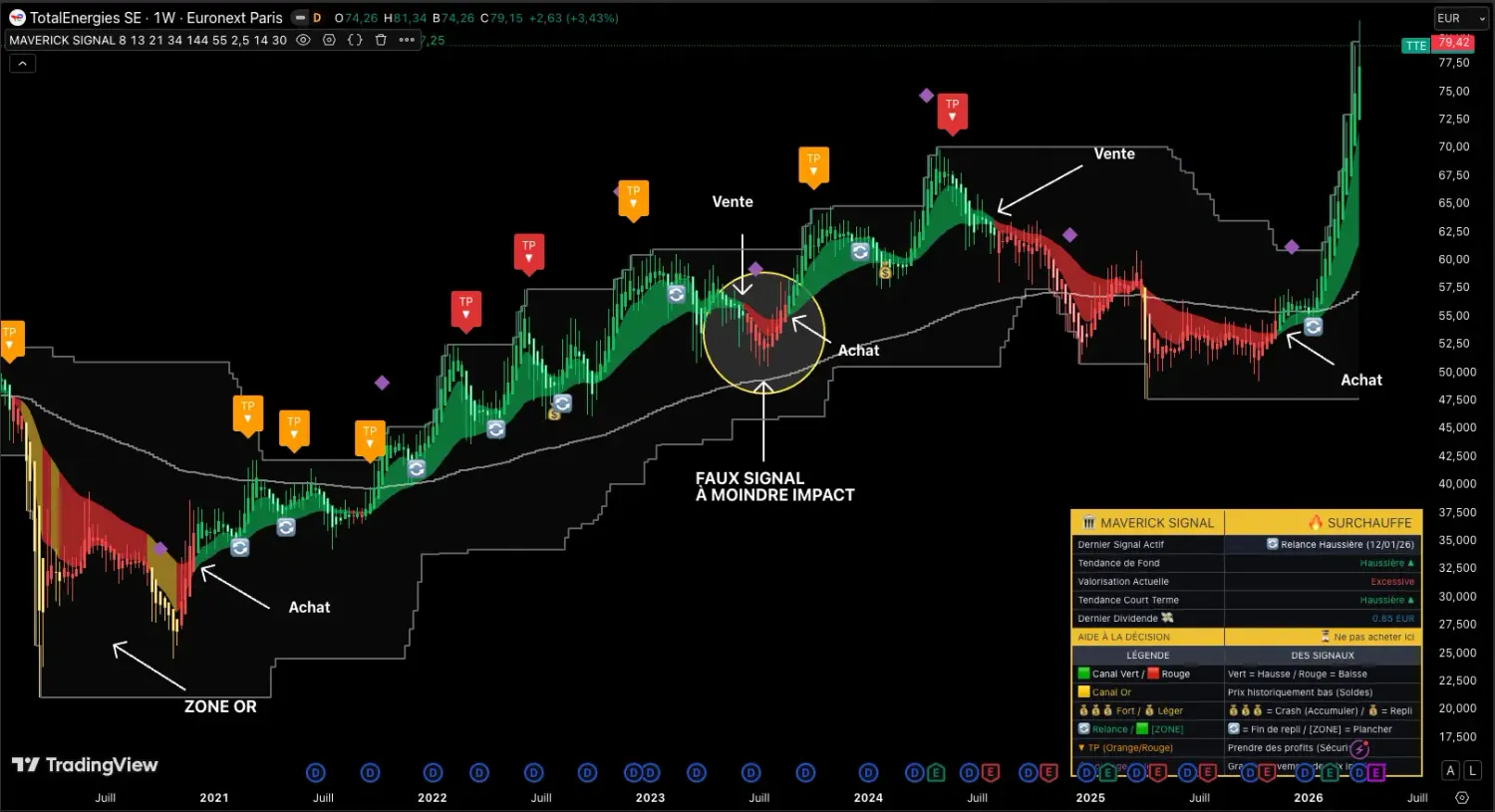Open the indicator's three-dot More menu
Viewport: 1495px width, 812px height.
point(407,40)
